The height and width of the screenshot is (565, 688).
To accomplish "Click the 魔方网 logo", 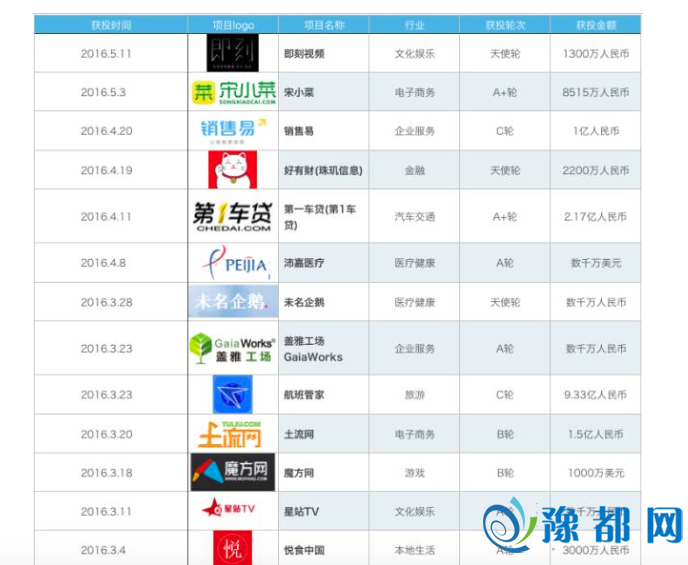I will tap(233, 472).
